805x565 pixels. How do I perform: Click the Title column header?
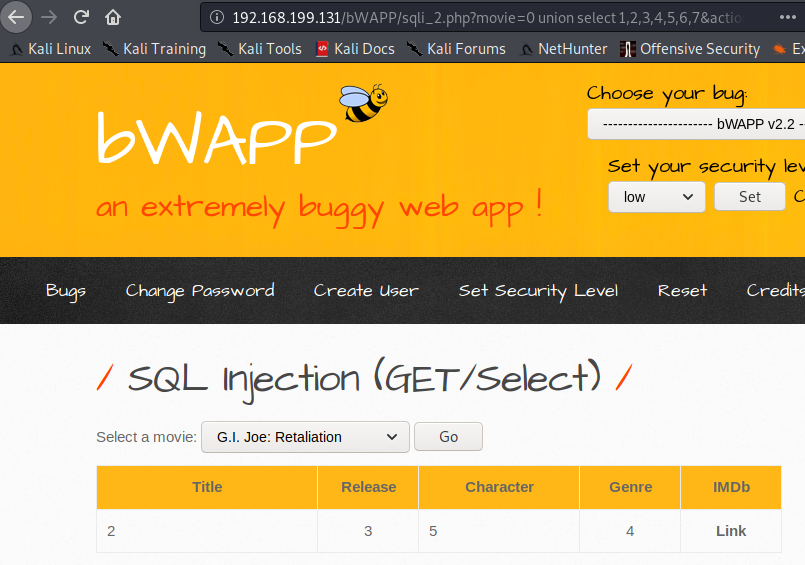[207, 487]
